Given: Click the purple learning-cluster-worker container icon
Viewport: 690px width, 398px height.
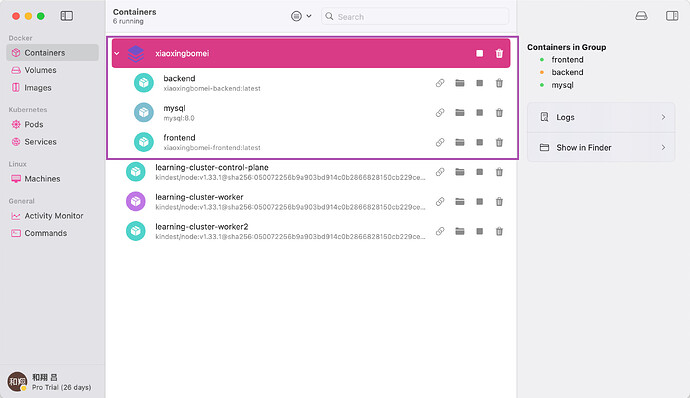Looking at the screenshot, I should point(136,202).
